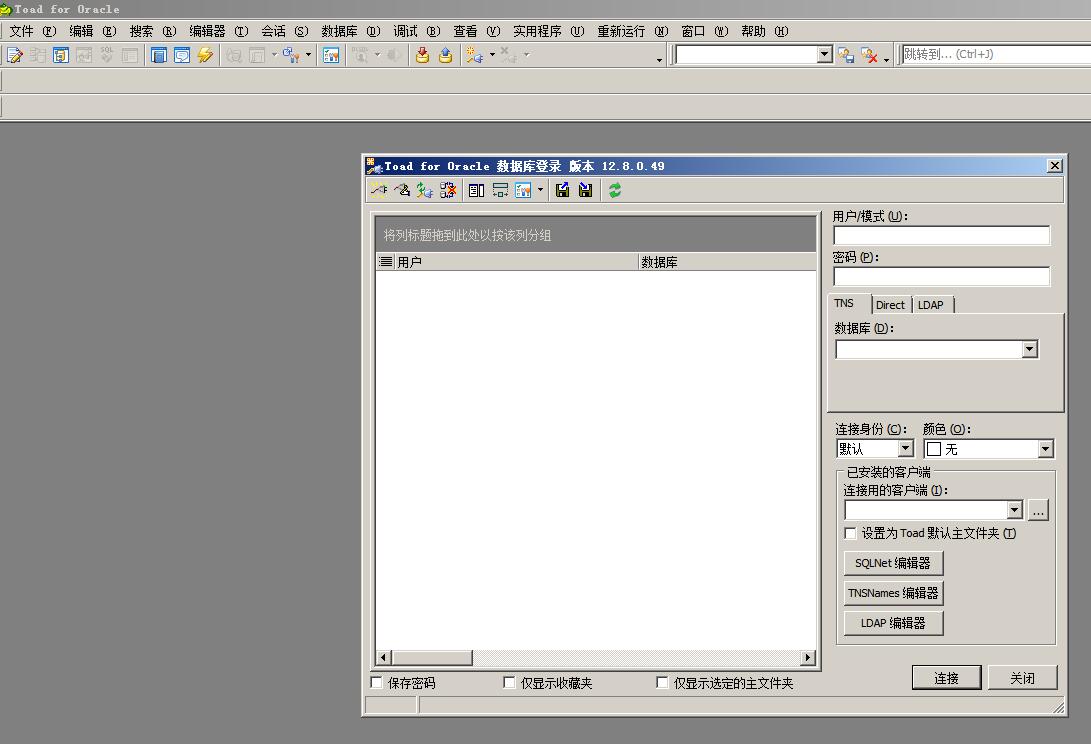Click the scrollbar right arrow in connection list
Image resolution: width=1091 pixels, height=744 pixels.
808,658
